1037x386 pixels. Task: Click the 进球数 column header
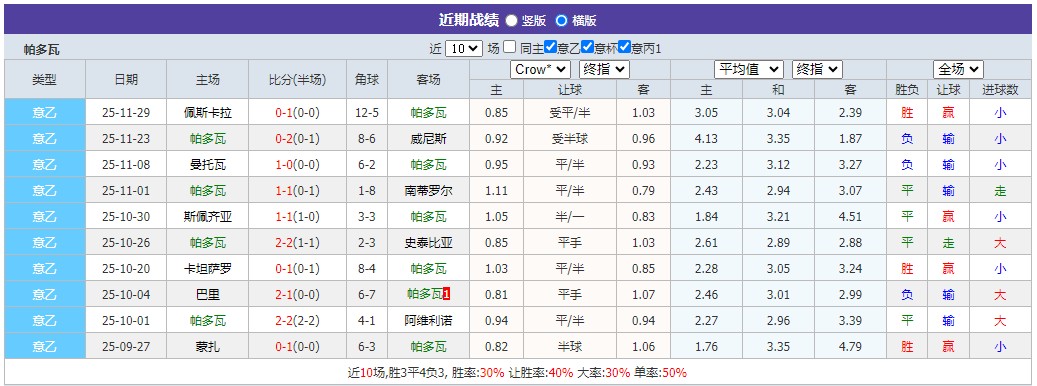[x=1000, y=90]
